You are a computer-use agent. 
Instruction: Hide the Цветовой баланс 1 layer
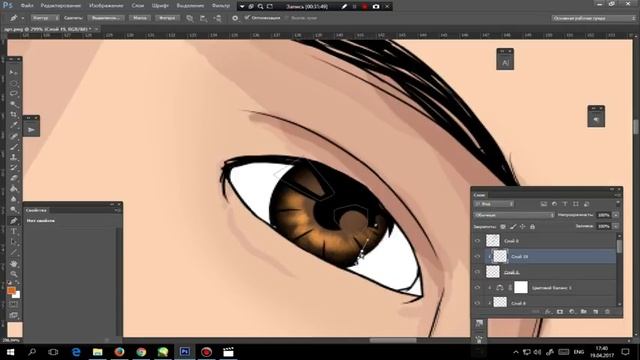(478, 288)
